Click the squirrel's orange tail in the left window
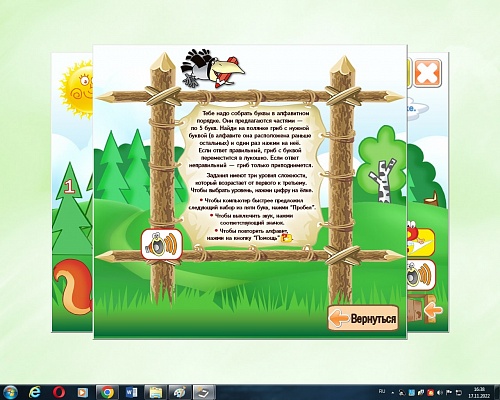 pos(73,287)
